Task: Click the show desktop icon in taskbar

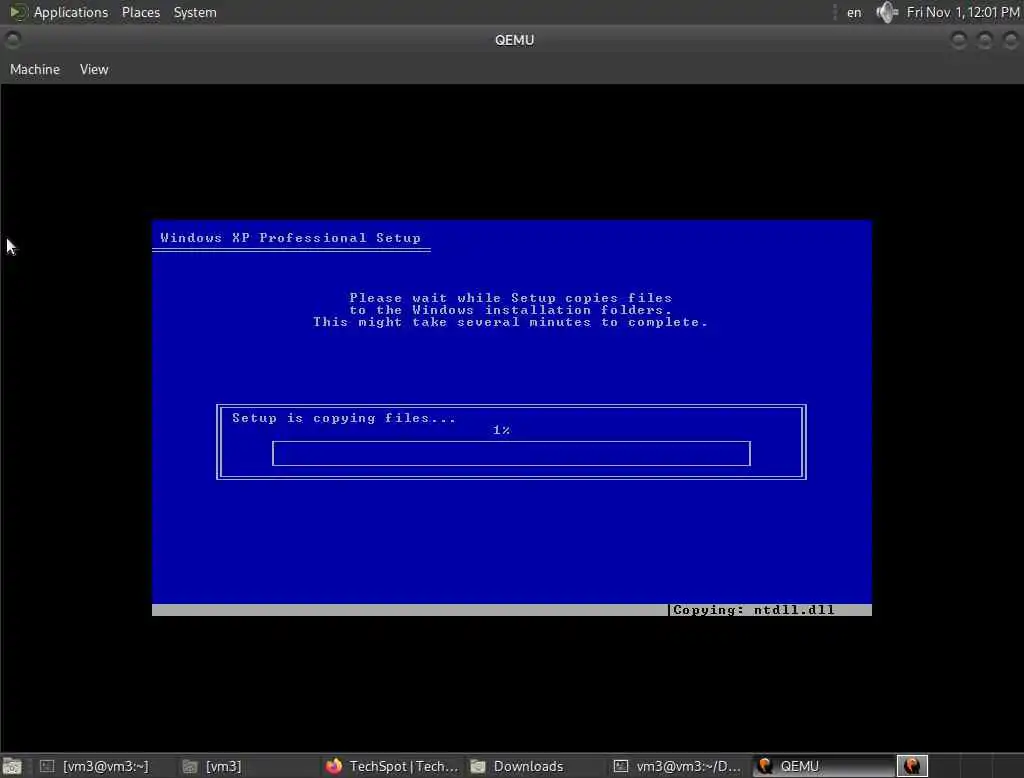Action: click(12, 766)
